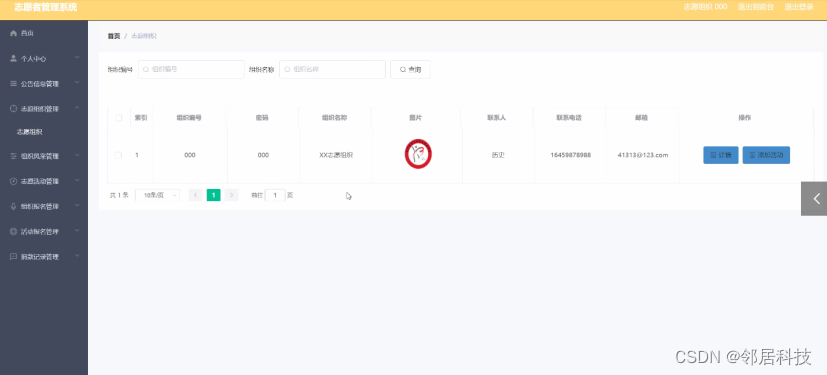Expand the 组织报名管理 submenu chevron
The height and width of the screenshot is (375, 827).
pyautogui.click(x=77, y=205)
